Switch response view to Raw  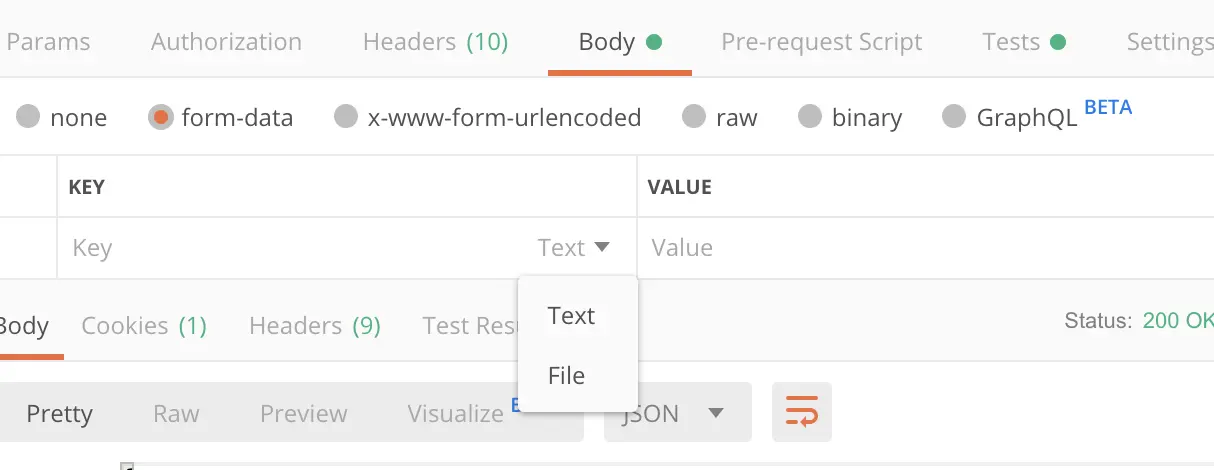[x=176, y=413]
